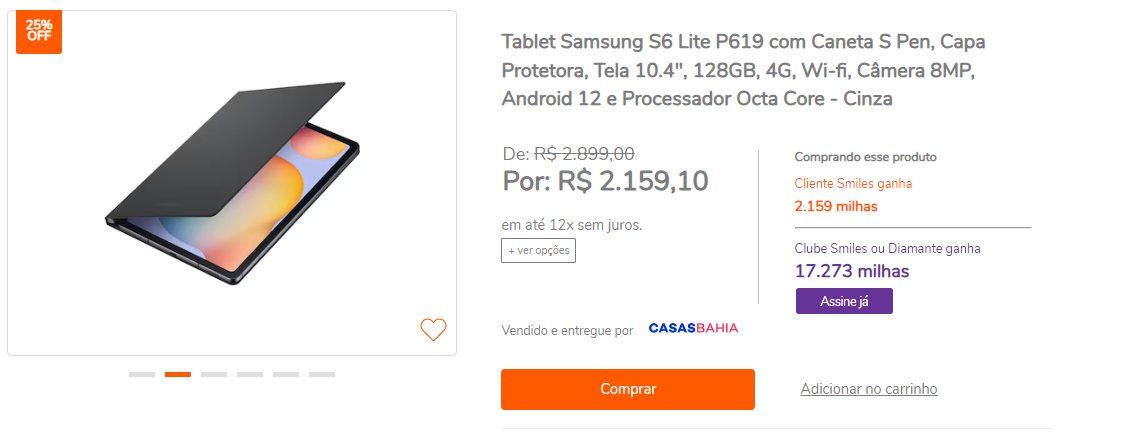1142x435 pixels.
Task: Click the '17.273 milhas' Clube Smiles amount
Action: tap(851, 271)
